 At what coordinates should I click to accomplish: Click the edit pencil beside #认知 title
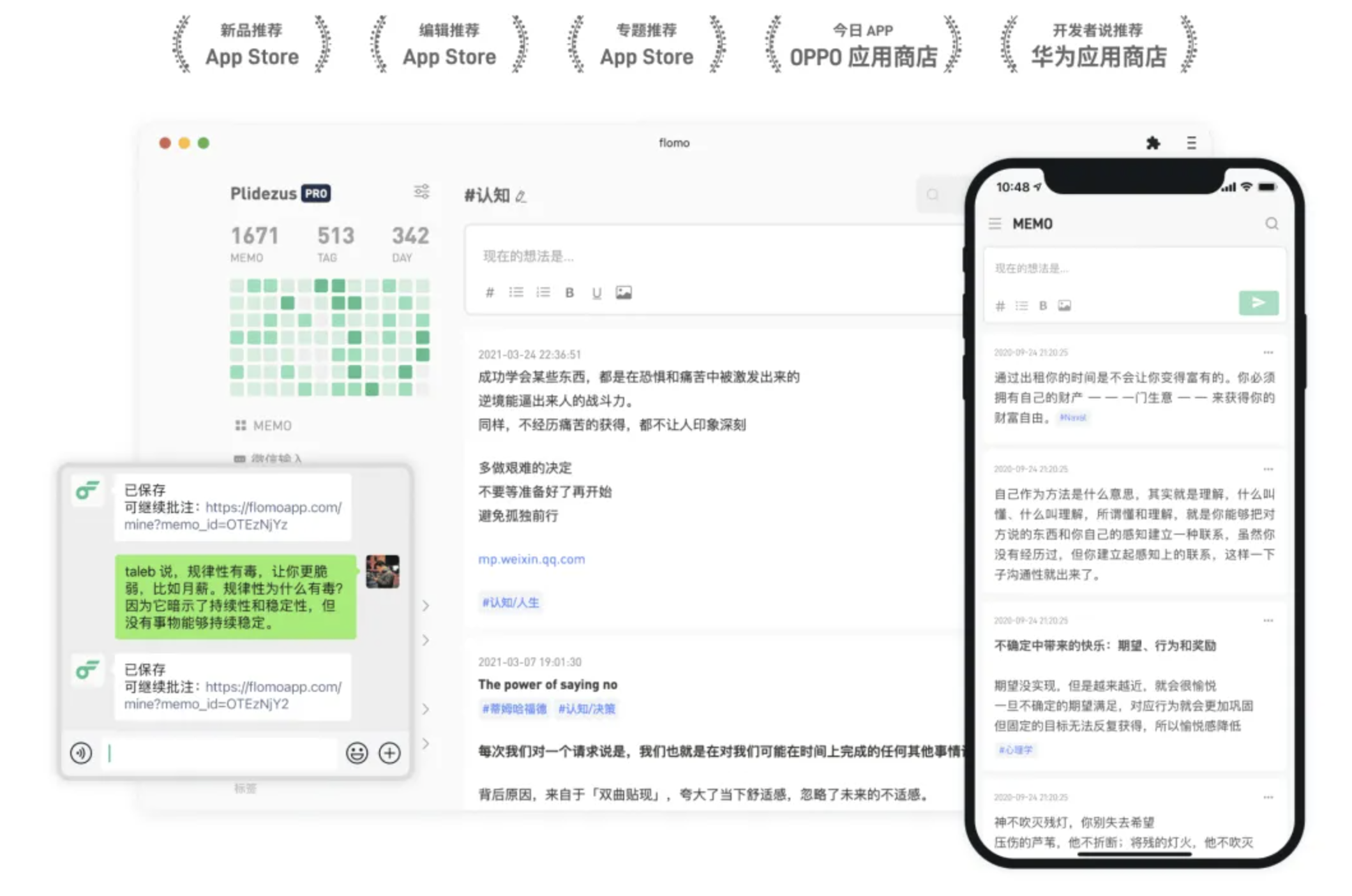(x=521, y=197)
